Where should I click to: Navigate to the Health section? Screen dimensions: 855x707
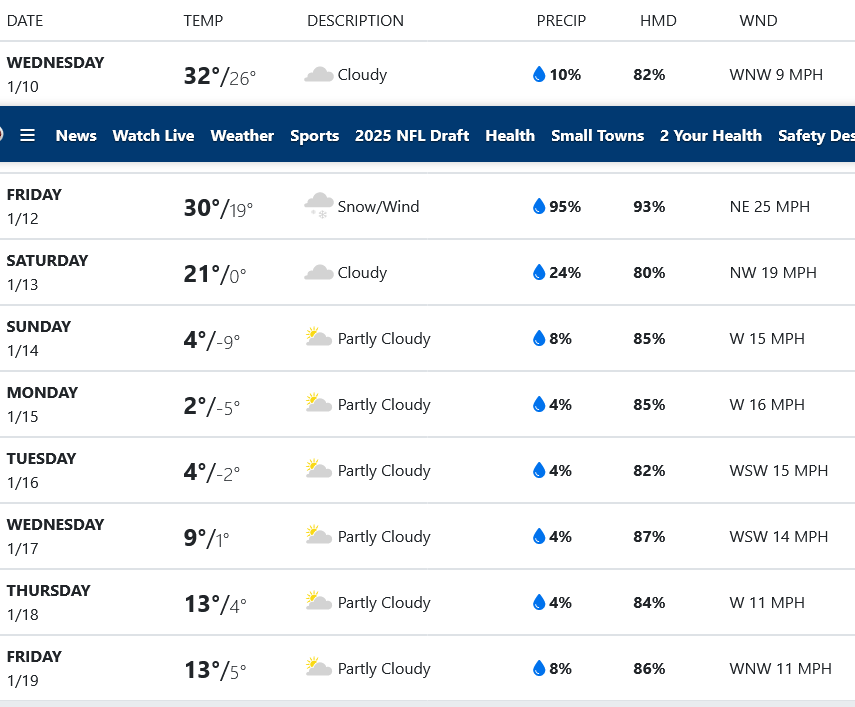[x=510, y=135]
